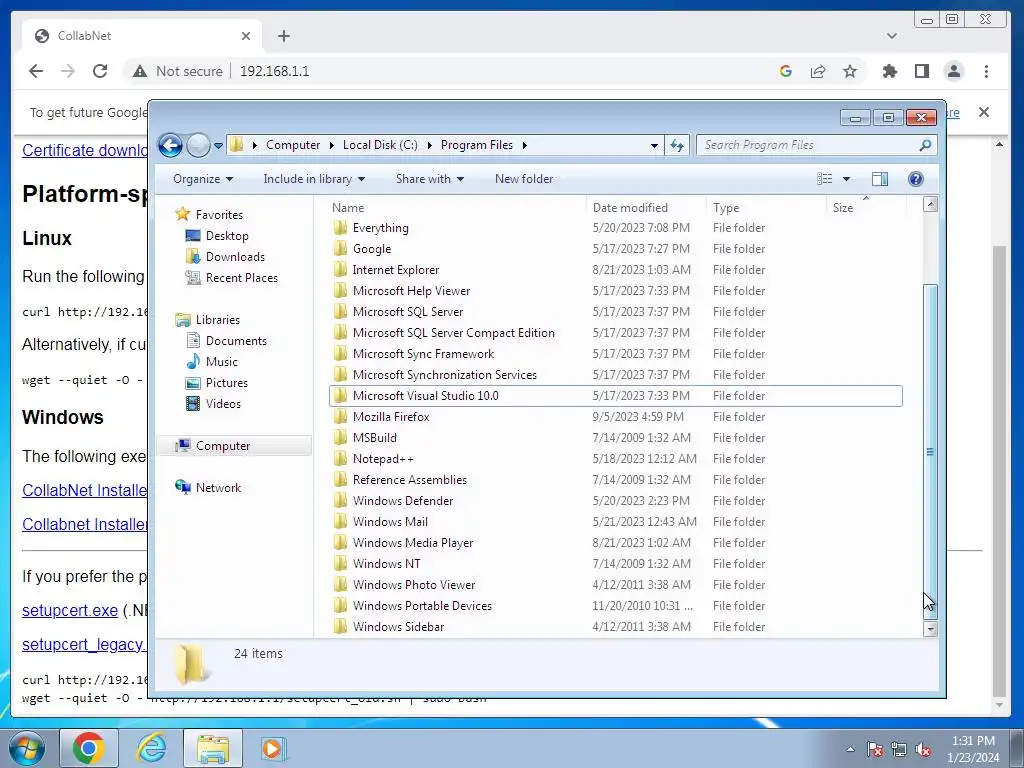This screenshot has width=1024, height=768.
Task: Go back with Explorer's blue back arrow
Action: (x=170, y=145)
